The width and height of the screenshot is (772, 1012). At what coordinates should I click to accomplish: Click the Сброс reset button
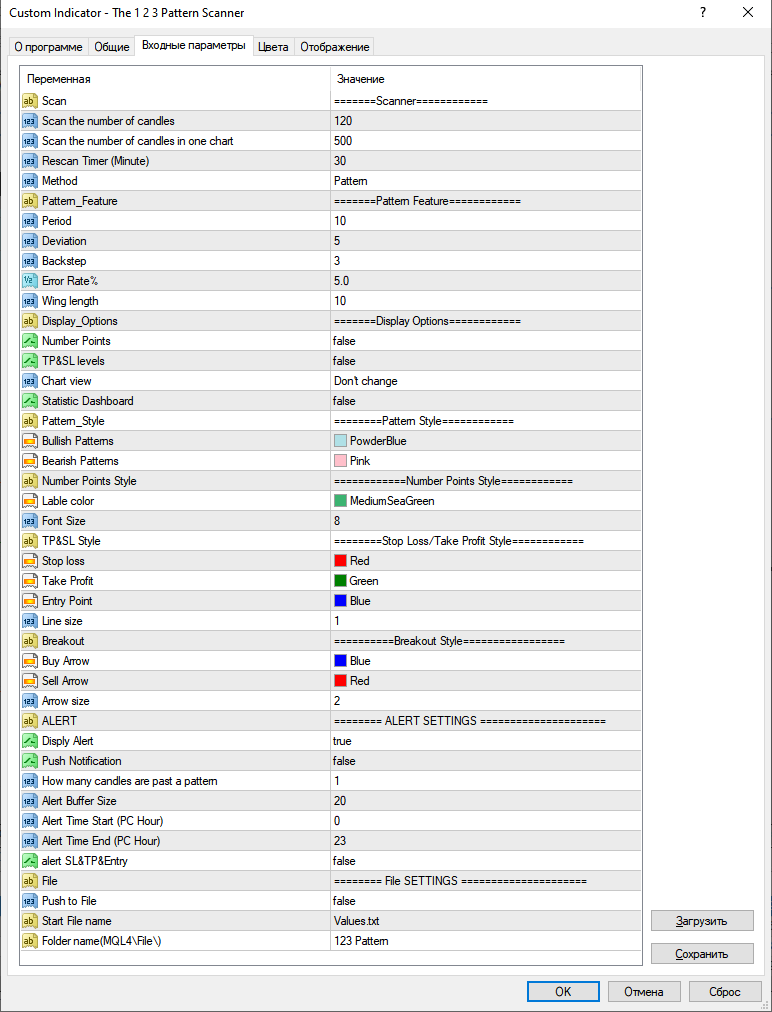[x=724, y=991]
